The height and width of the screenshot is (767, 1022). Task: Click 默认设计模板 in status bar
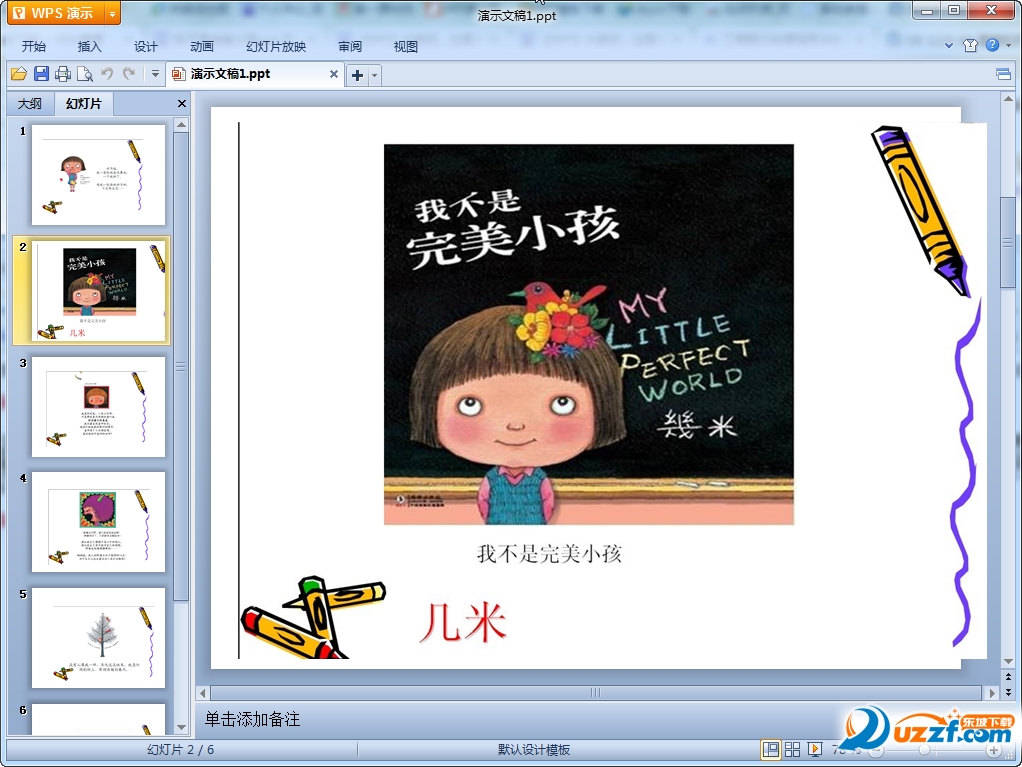coord(534,750)
